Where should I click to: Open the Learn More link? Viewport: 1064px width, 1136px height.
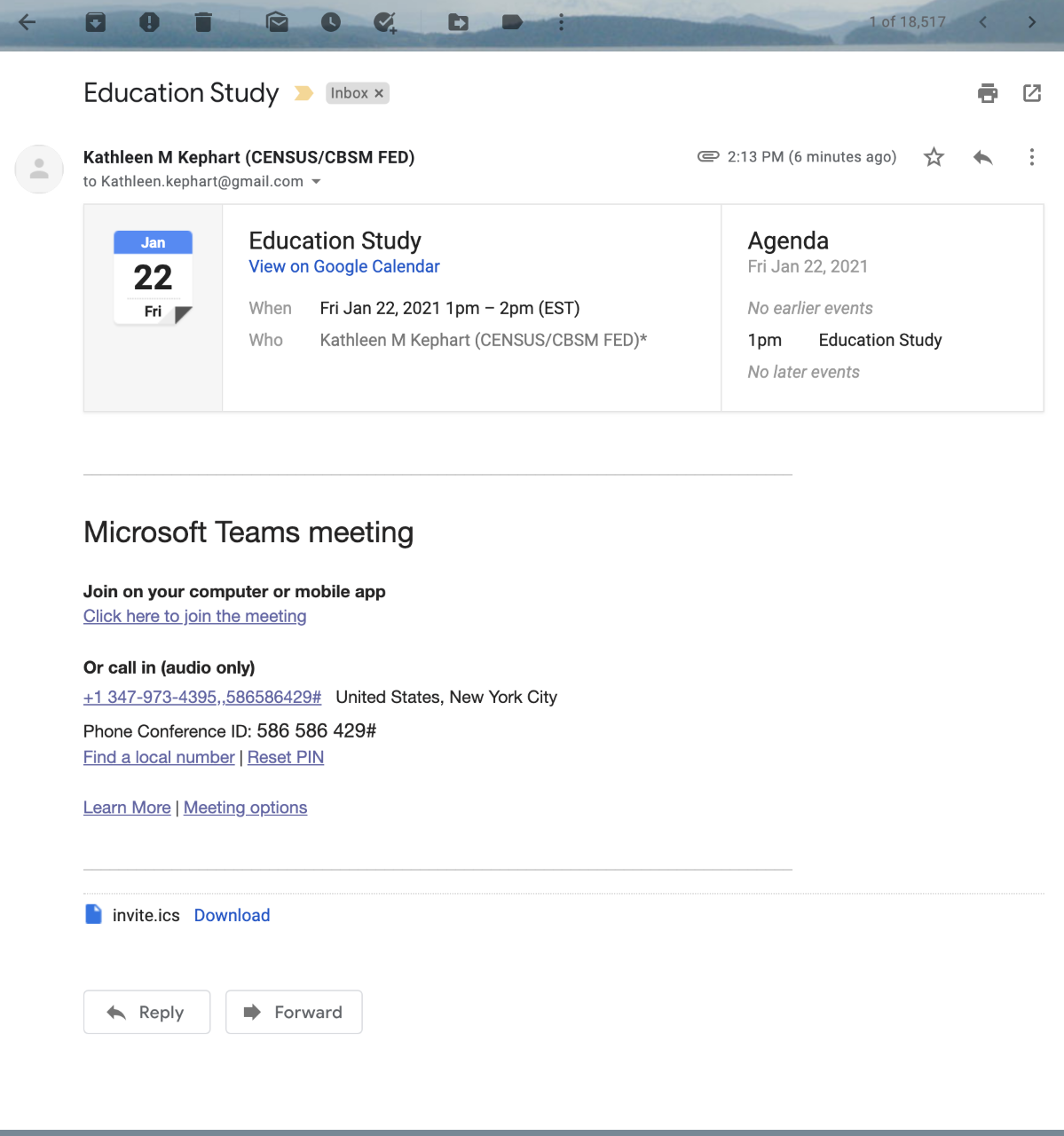(x=127, y=808)
